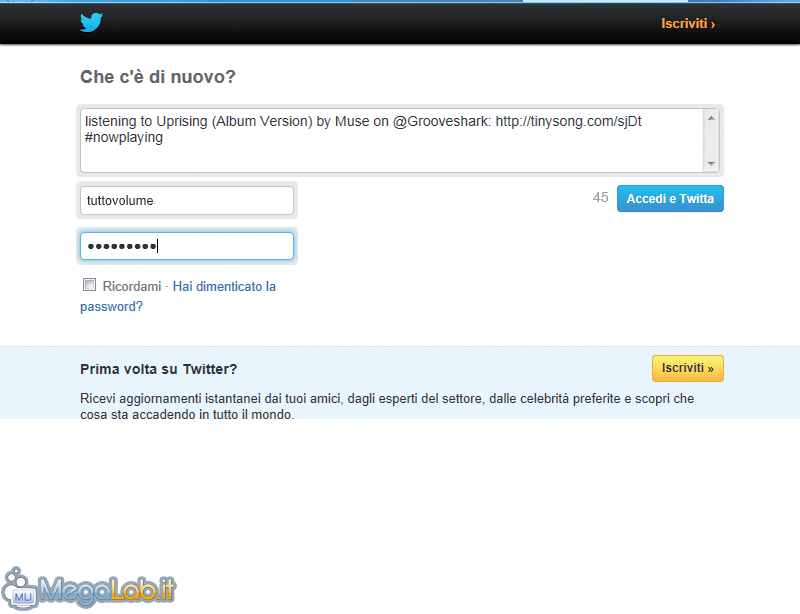Open the Iscriviti link in the top bar
Viewport: 800px width, 614px height.
coord(688,23)
